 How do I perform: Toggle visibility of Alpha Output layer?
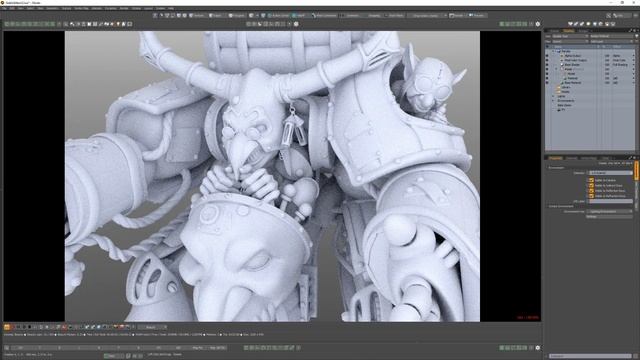547,56
